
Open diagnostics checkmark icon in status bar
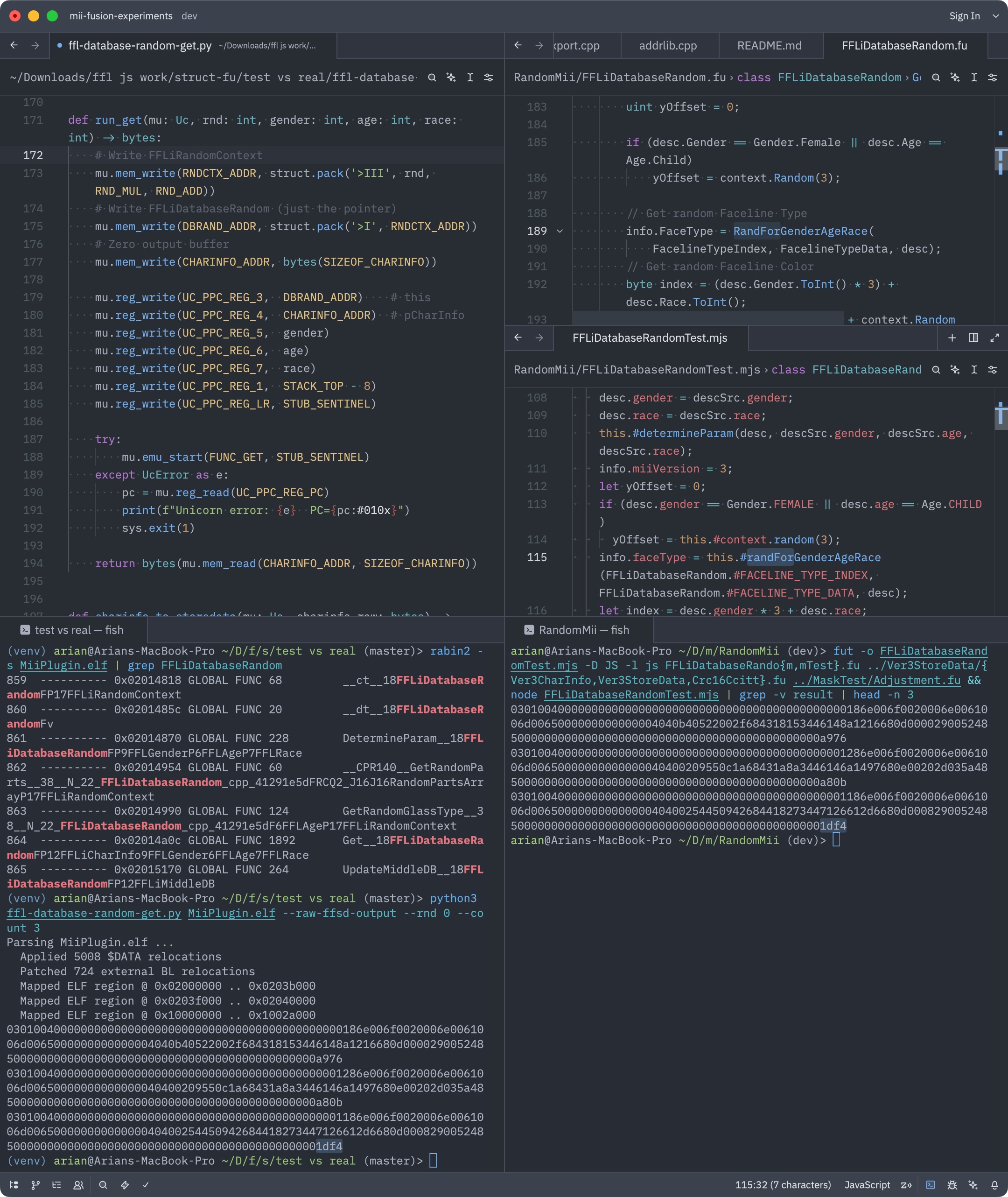click(146, 1185)
